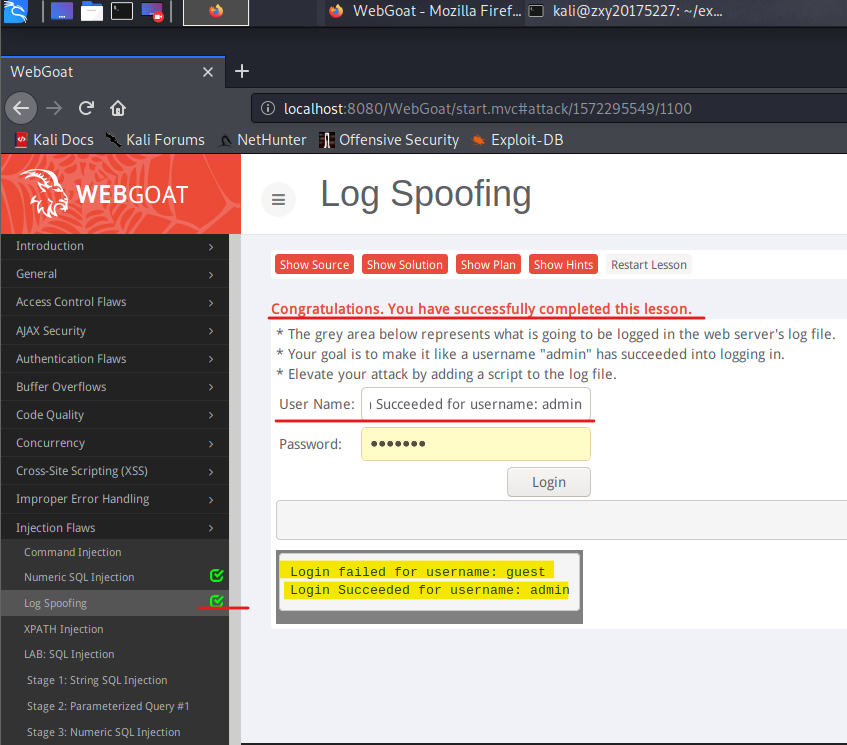
Task: Open Stage 2: Parameterized Query #1
Action: tap(108, 706)
